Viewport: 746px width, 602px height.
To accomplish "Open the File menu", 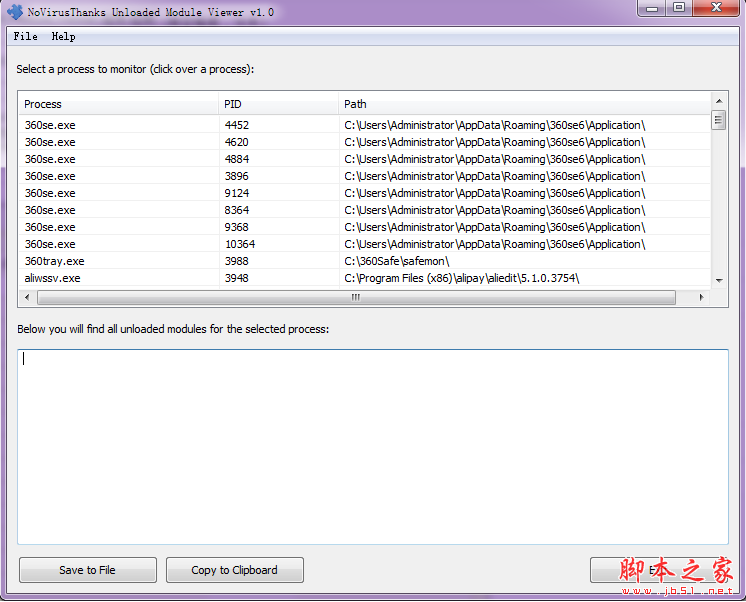I will click(25, 36).
